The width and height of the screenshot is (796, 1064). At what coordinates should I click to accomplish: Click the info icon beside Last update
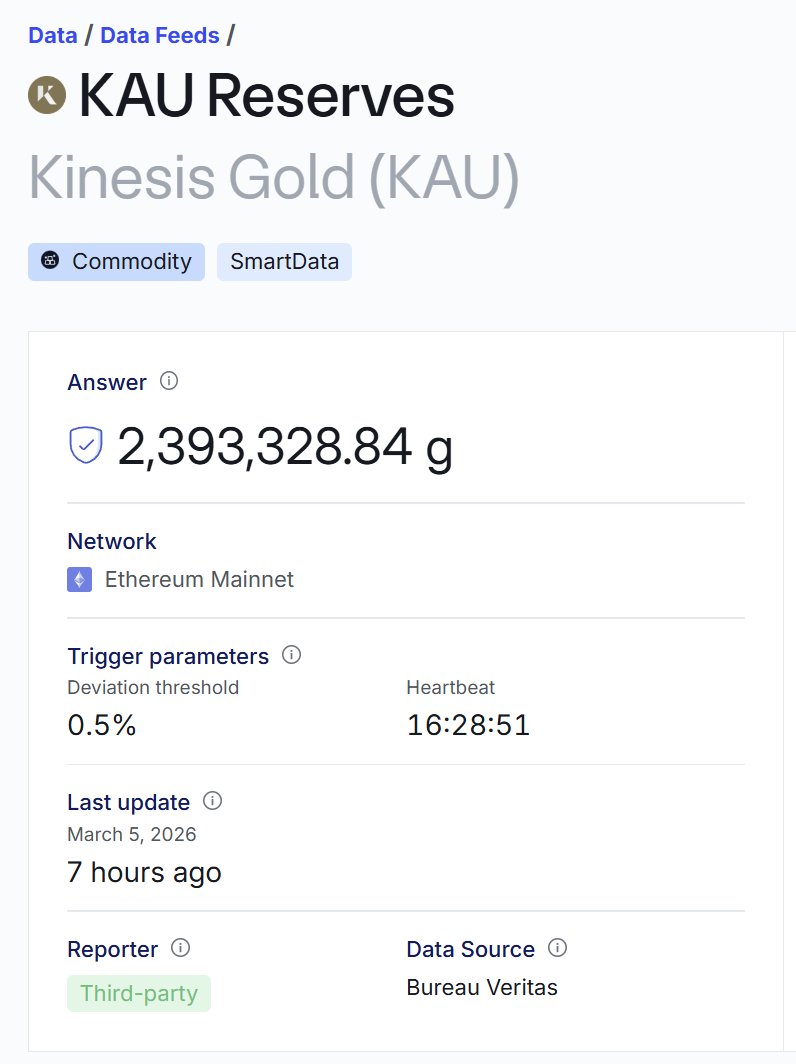tap(212, 801)
